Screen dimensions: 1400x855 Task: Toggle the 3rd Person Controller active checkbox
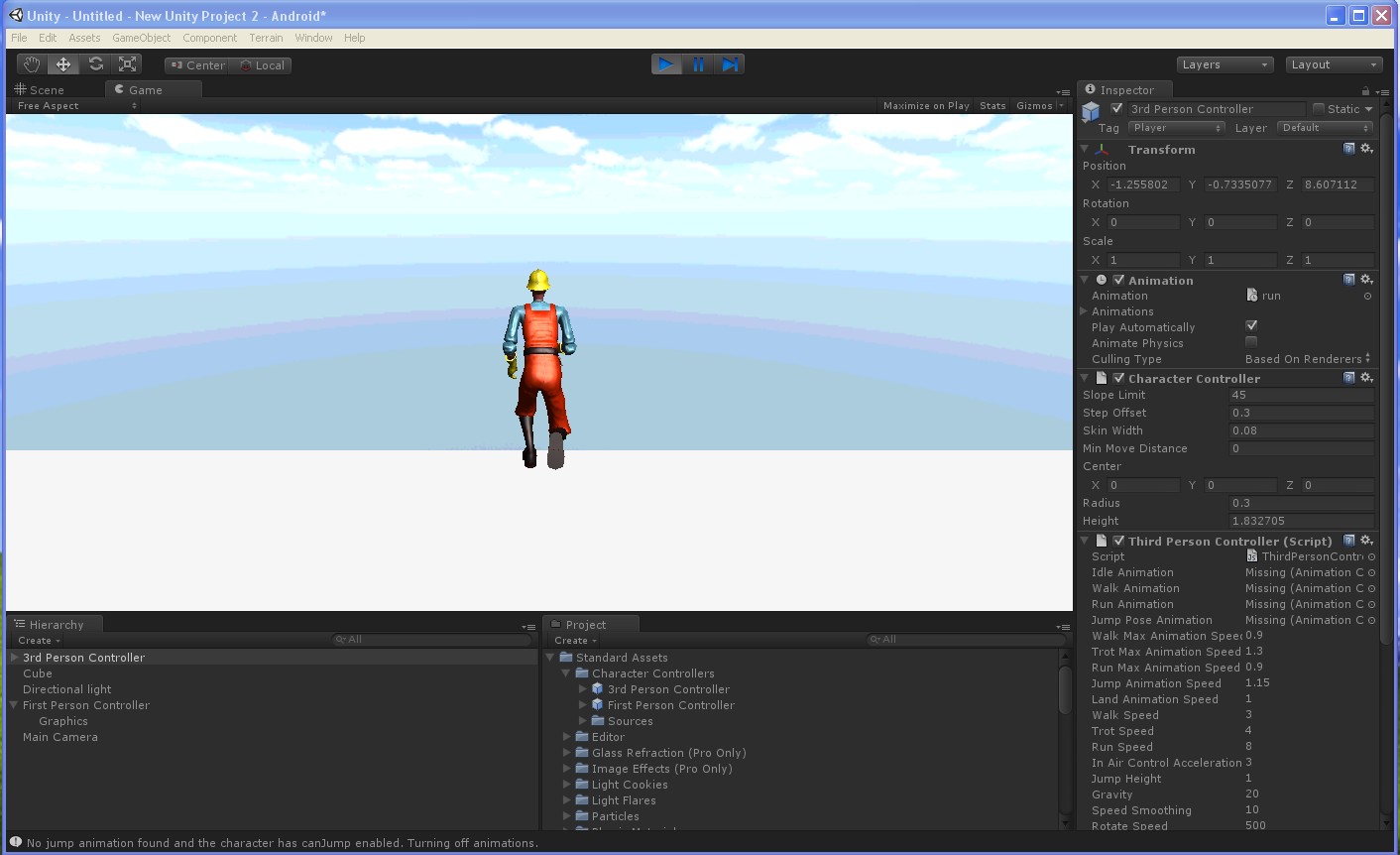(1117, 109)
